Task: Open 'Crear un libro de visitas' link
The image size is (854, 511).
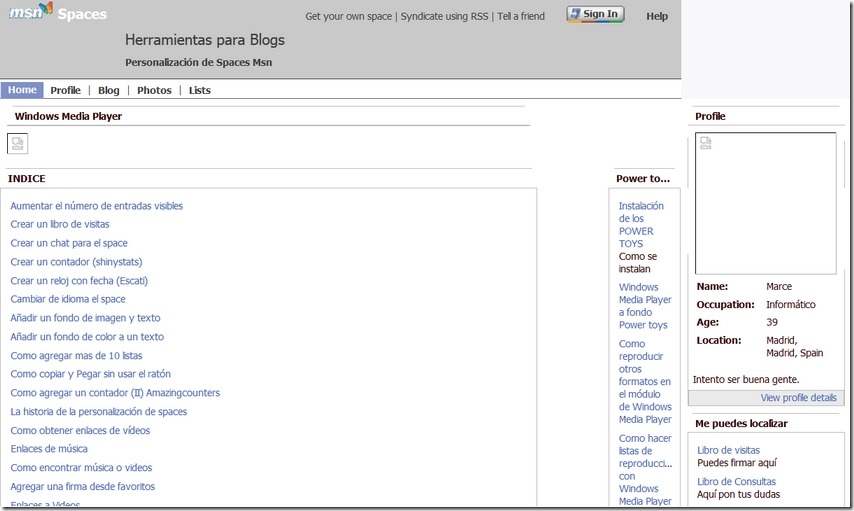Action: click(x=60, y=224)
